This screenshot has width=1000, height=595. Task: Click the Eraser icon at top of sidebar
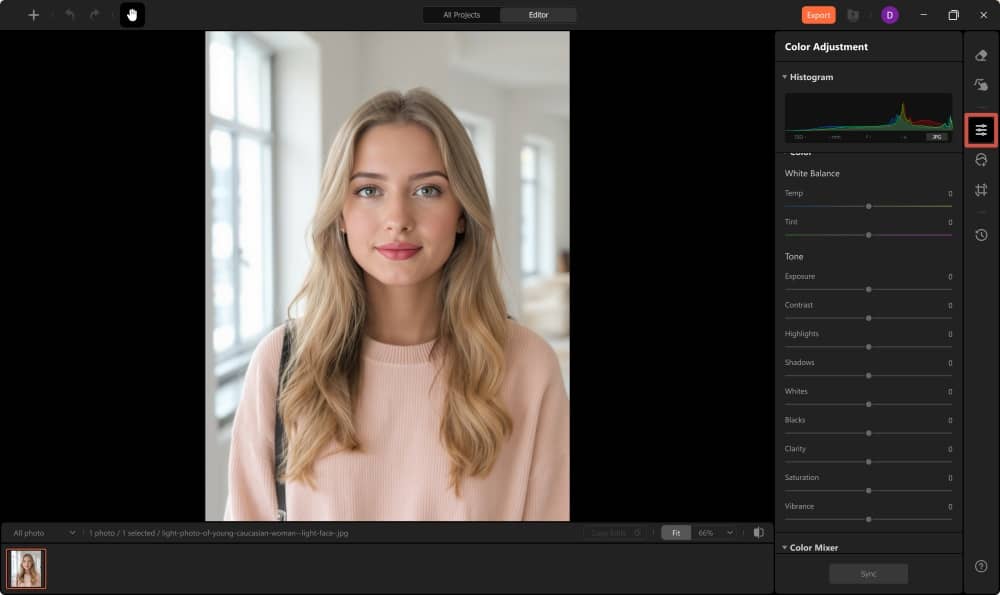pyautogui.click(x=981, y=57)
